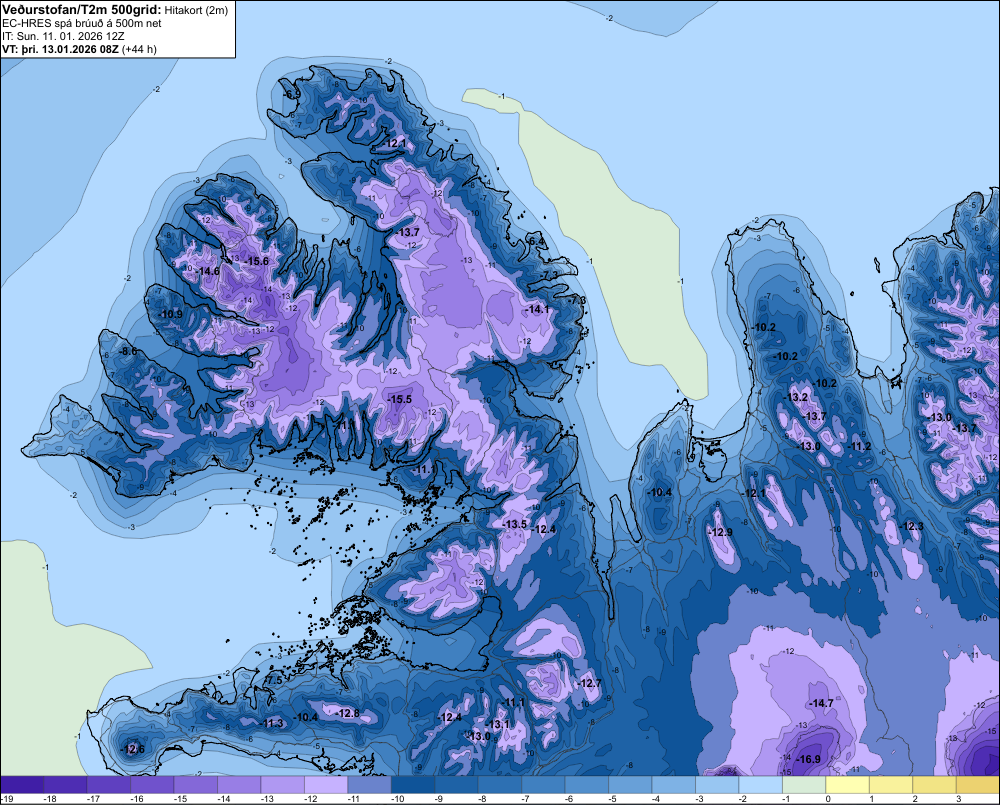Click the -8.6 temperature value
The height and width of the screenshot is (805, 1000).
coord(128,351)
